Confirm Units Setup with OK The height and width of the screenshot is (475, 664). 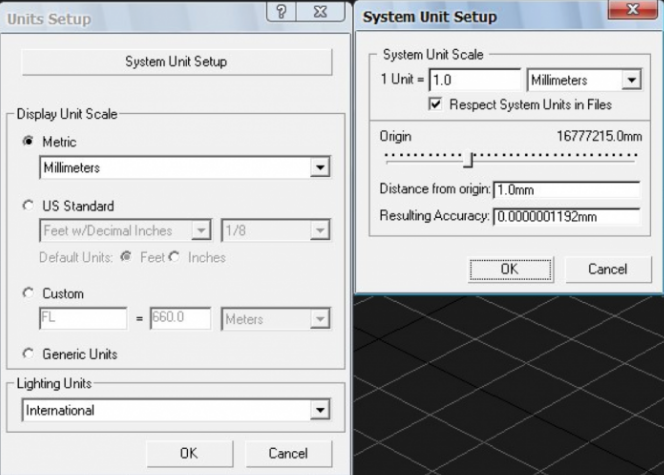click(189, 453)
